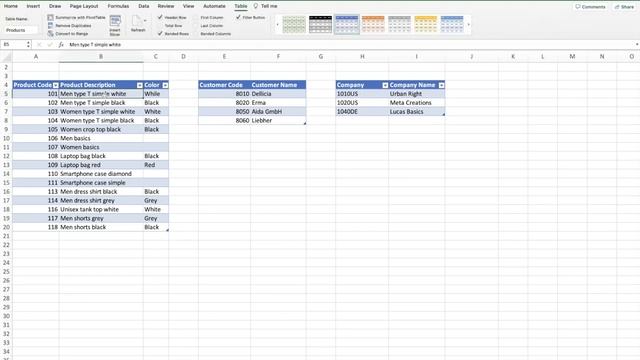
Task: Cancel the formula bar entry with the X icon
Action: 39,44
